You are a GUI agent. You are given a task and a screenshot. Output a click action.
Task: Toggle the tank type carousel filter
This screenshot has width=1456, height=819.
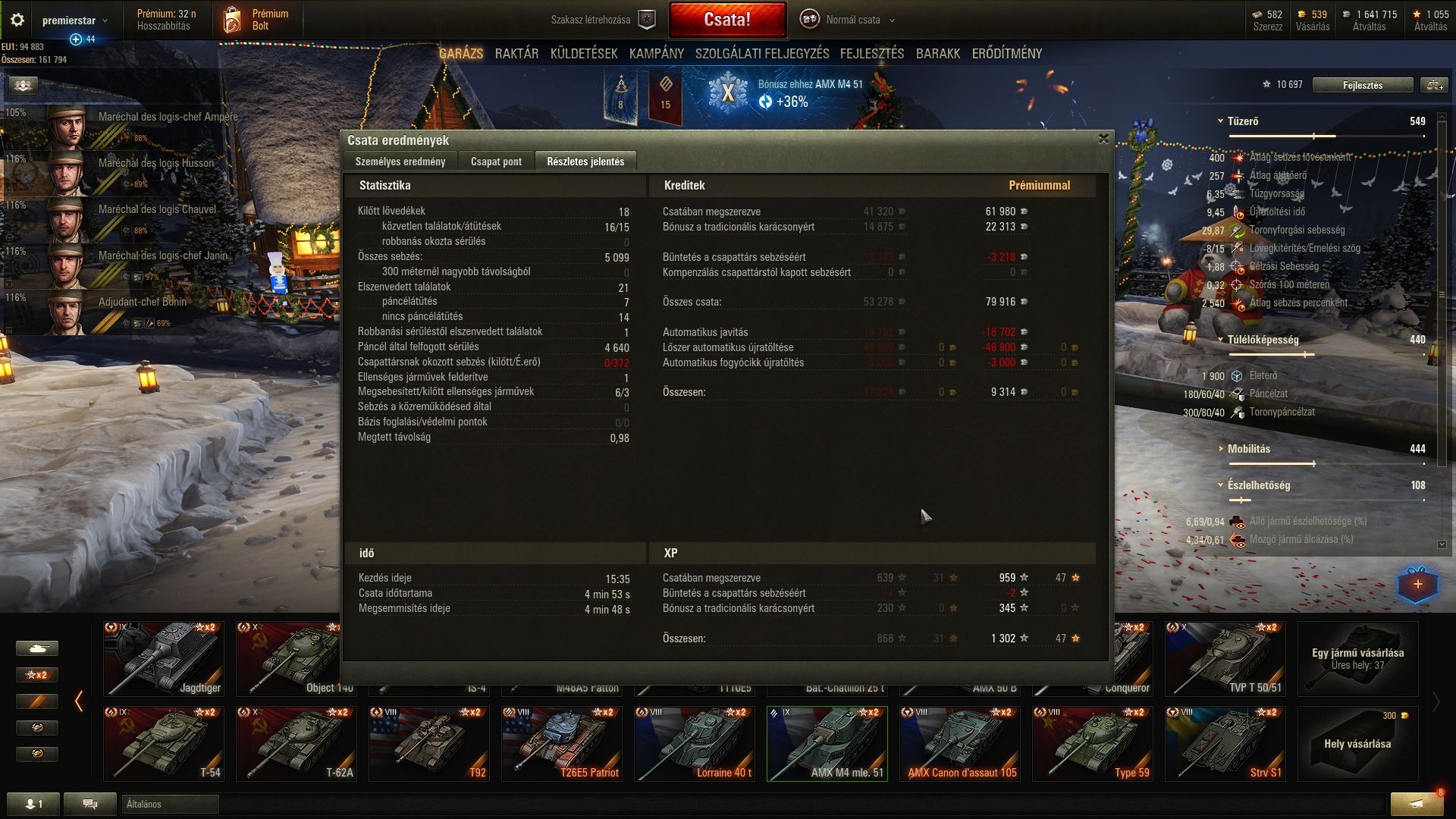coord(37,648)
